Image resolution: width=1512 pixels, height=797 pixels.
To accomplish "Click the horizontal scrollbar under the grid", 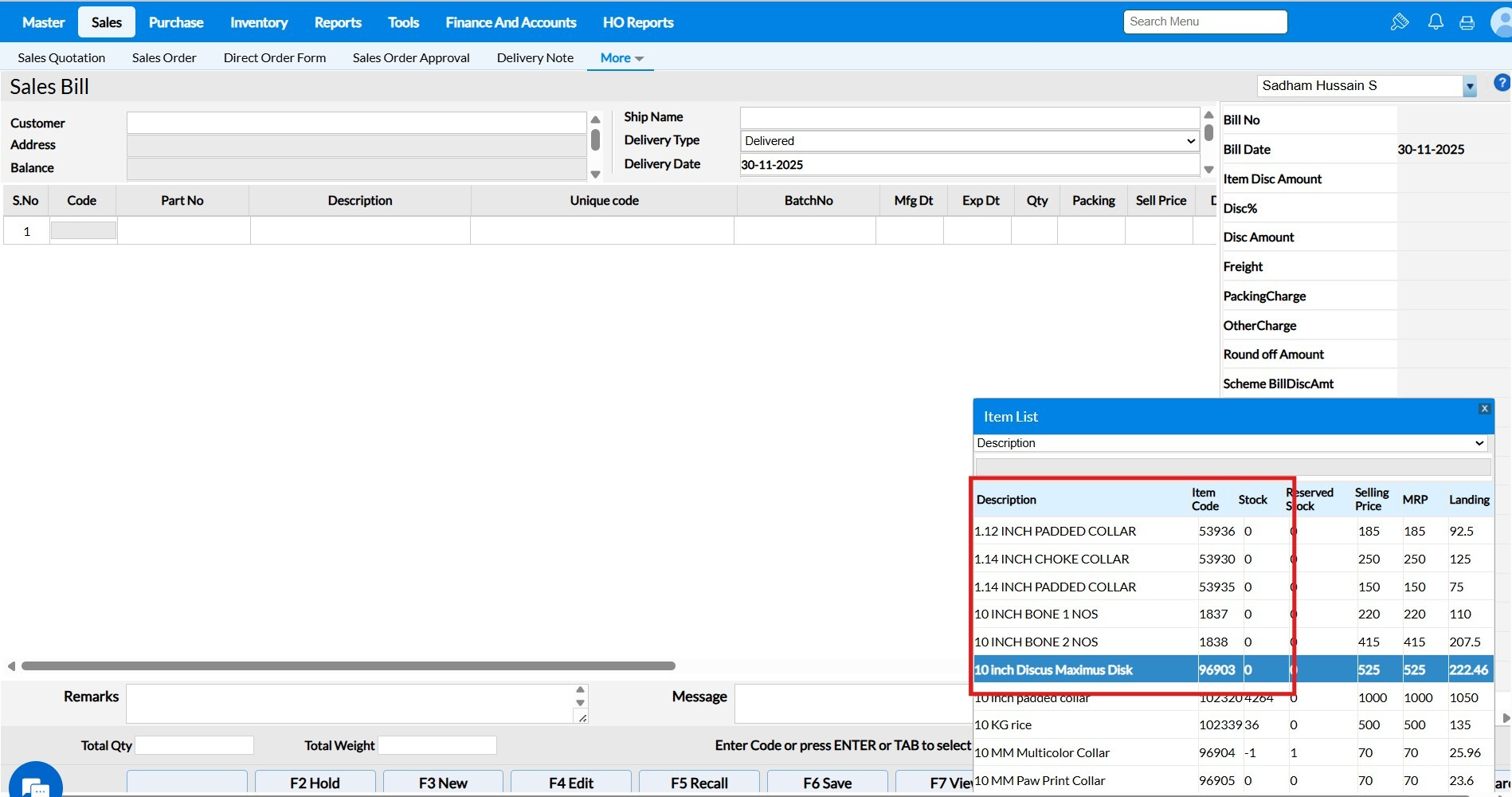I will (348, 665).
